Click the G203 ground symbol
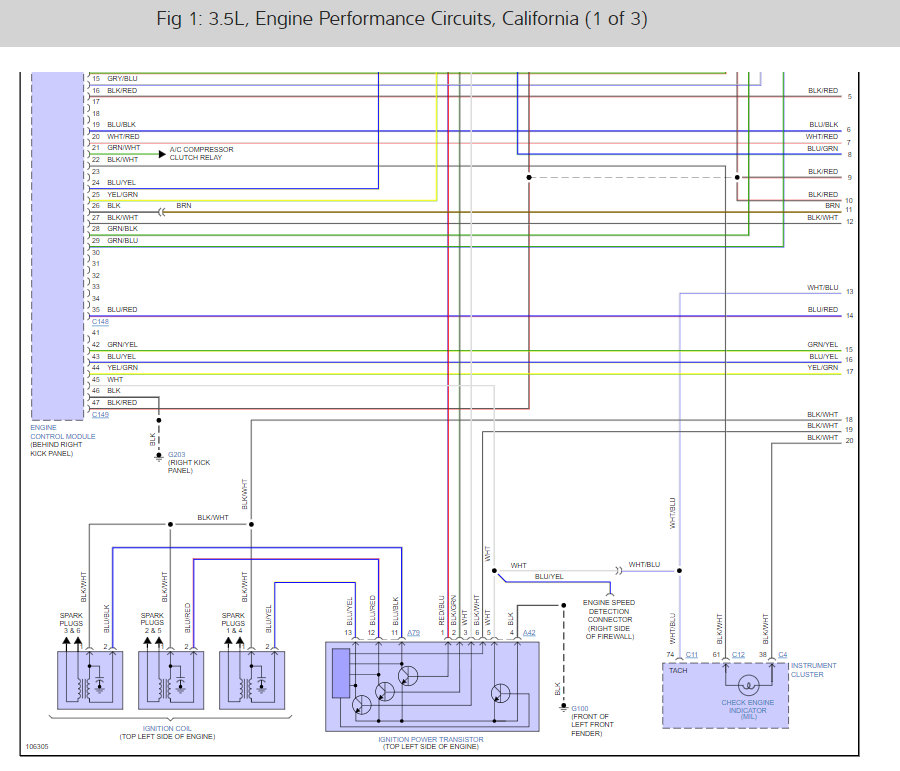 [159, 457]
